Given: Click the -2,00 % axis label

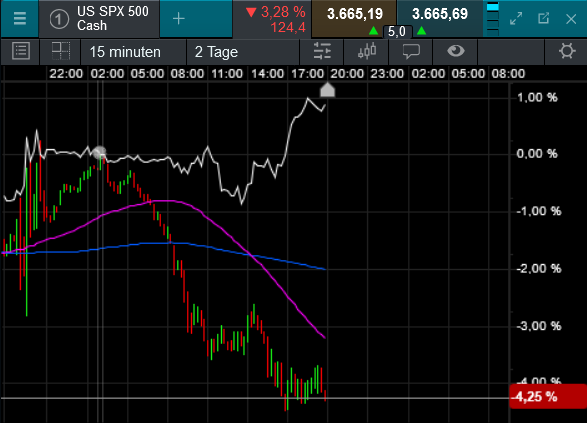Looking at the screenshot, I should coord(539,269).
